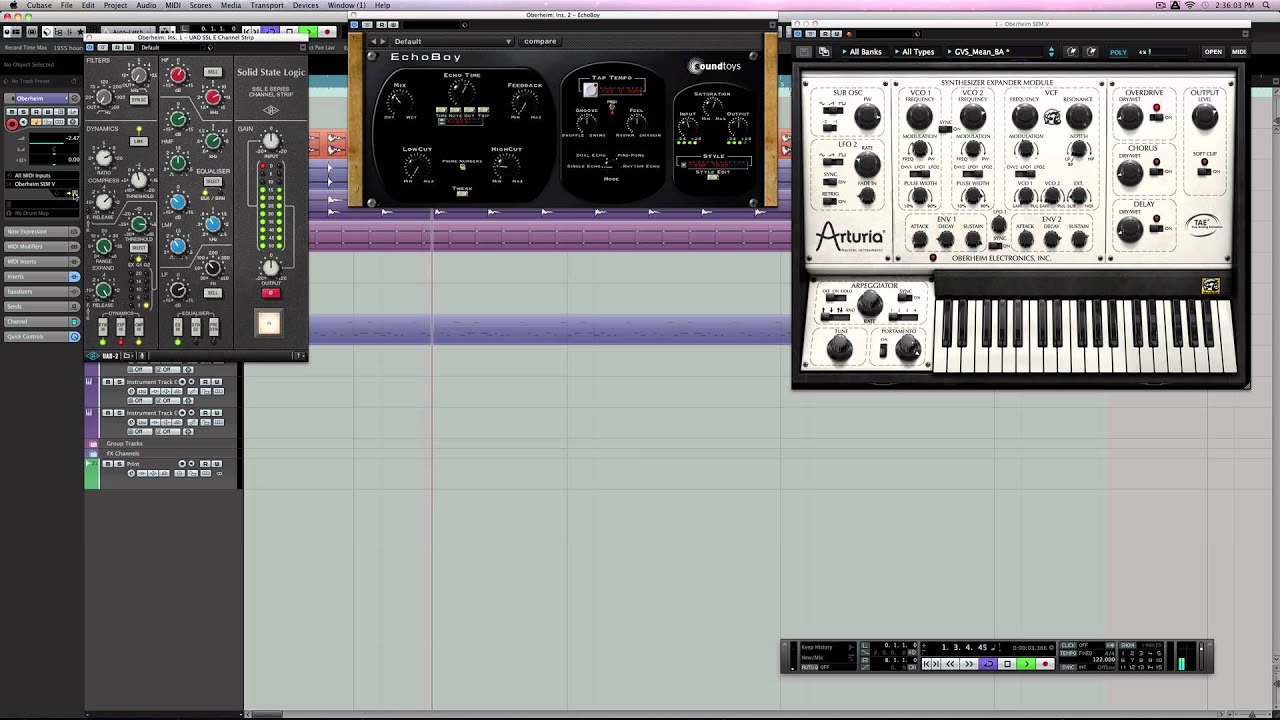Toggle the EchoBoy Prime Numbers switch

pos(462,167)
